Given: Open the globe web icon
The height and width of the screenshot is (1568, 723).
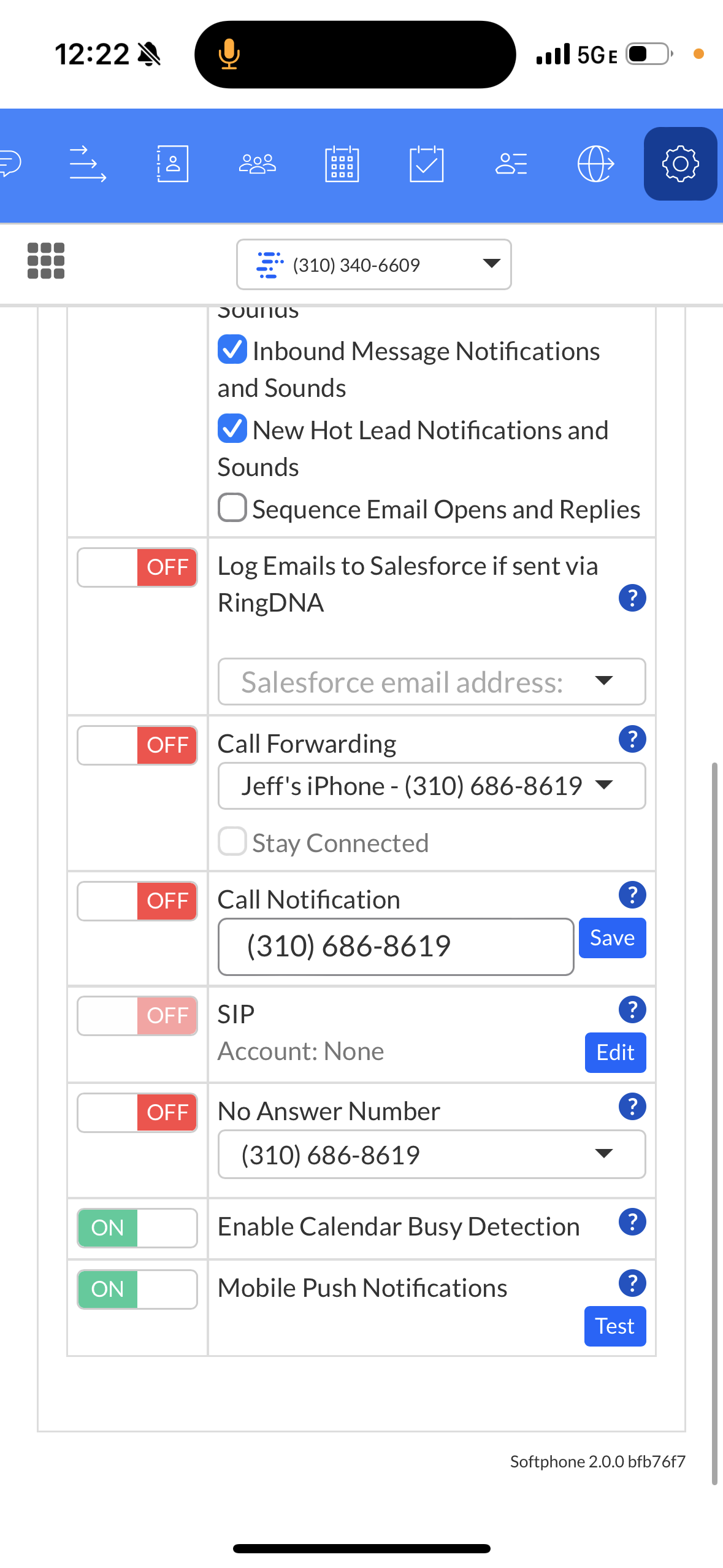Looking at the screenshot, I should pos(595,164).
